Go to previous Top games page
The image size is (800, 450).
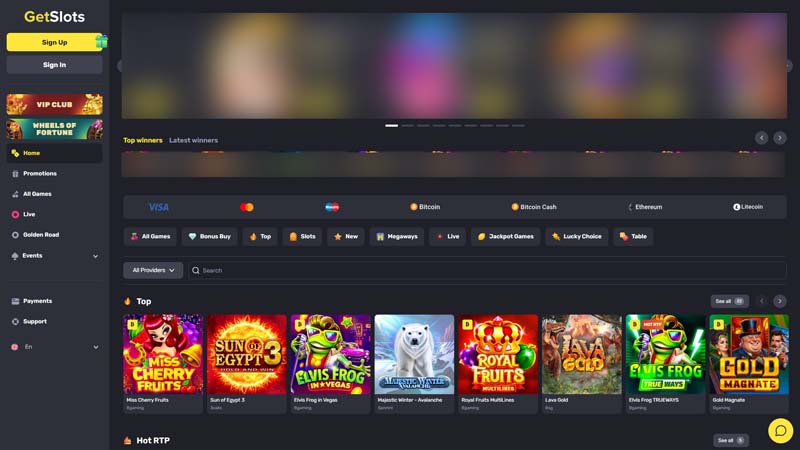pyautogui.click(x=762, y=302)
